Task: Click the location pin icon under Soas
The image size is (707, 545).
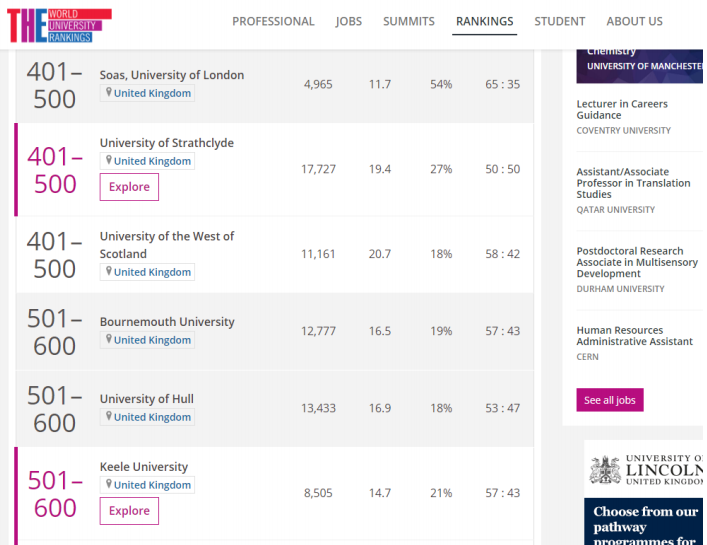Action: [x=109, y=93]
